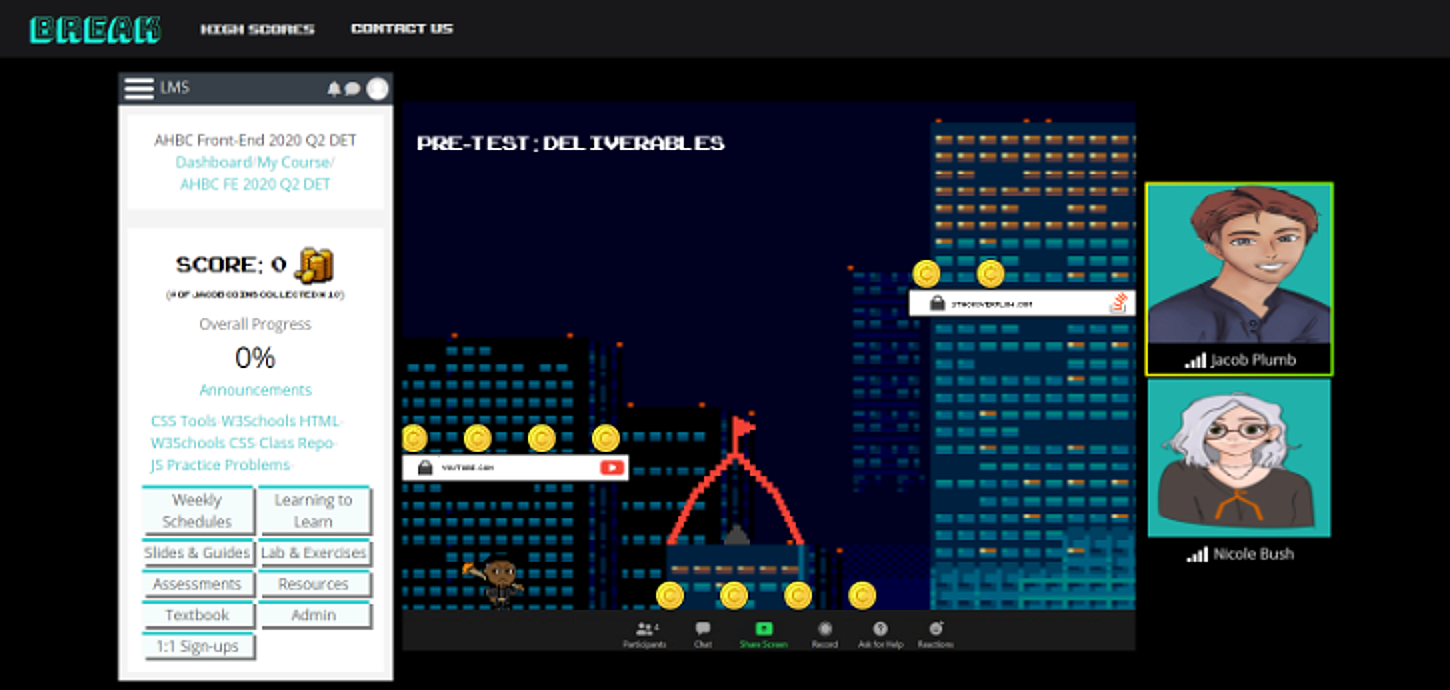This screenshot has height=690, width=1450.
Task: Grab the leftmost coin above the youtube.com bar
Action: coord(414,438)
